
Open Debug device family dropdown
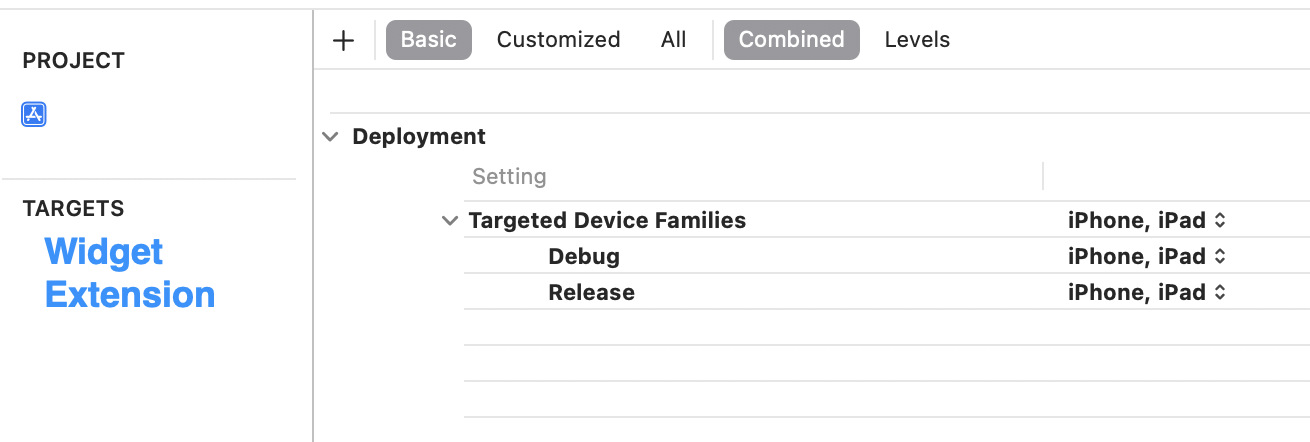1146,257
